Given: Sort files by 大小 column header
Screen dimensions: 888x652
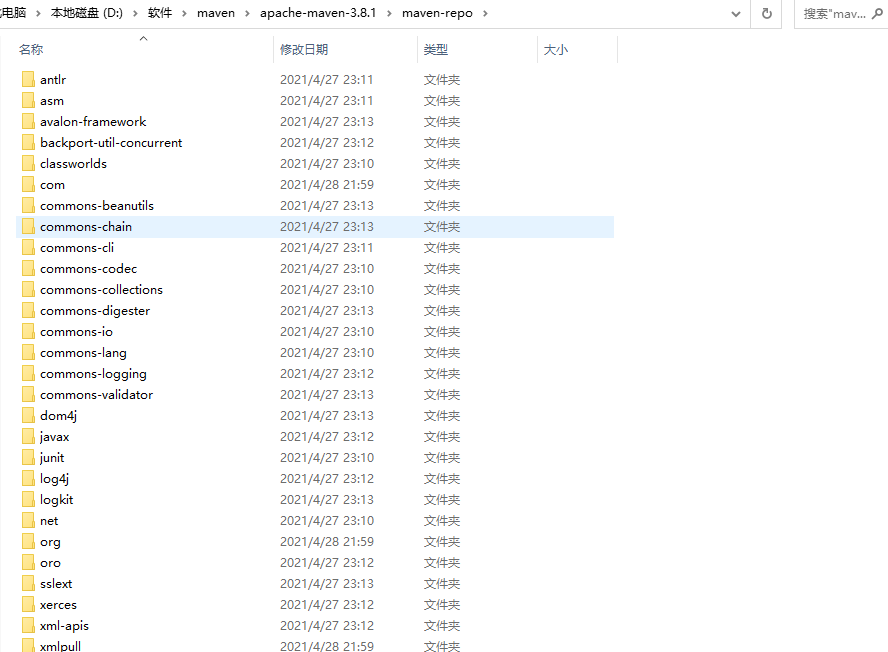Looking at the screenshot, I should 556,50.
